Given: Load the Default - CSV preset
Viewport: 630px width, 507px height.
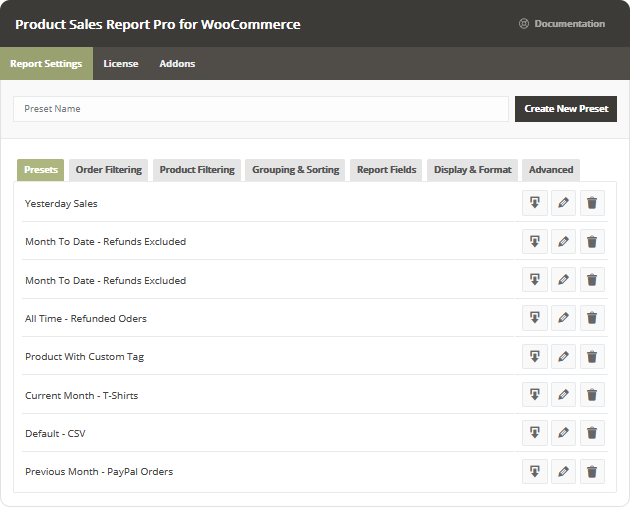Looking at the screenshot, I should [535, 433].
